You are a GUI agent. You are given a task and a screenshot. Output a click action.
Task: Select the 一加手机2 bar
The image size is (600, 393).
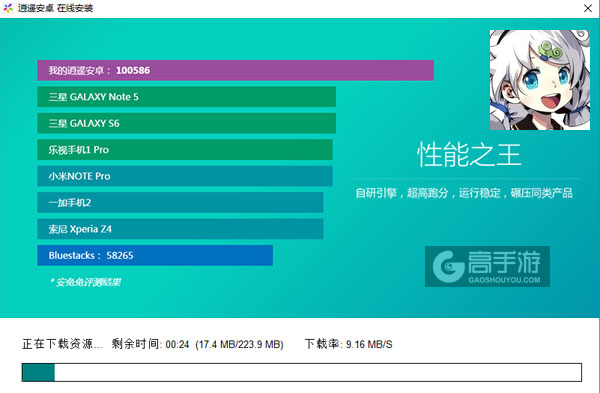point(180,202)
